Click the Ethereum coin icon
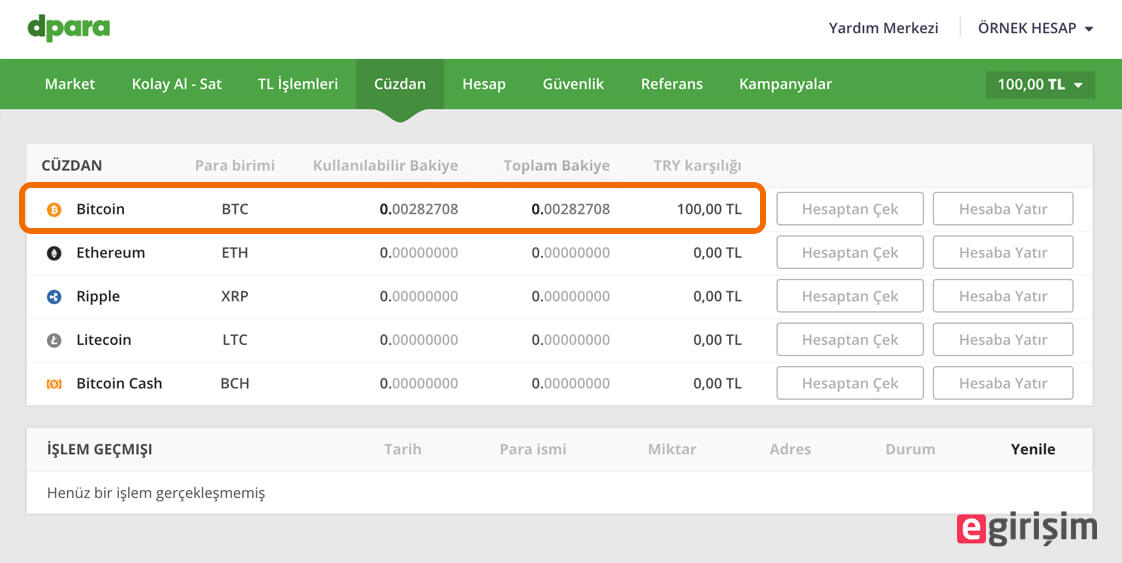The image size is (1122, 563). (54, 253)
